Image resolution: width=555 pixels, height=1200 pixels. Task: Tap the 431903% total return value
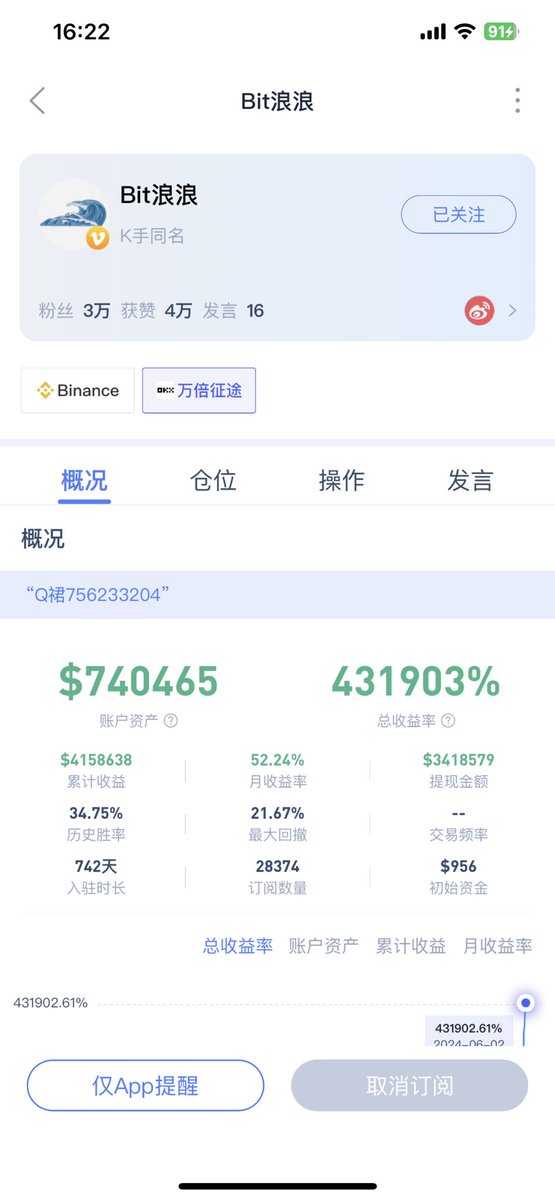[x=415, y=681]
